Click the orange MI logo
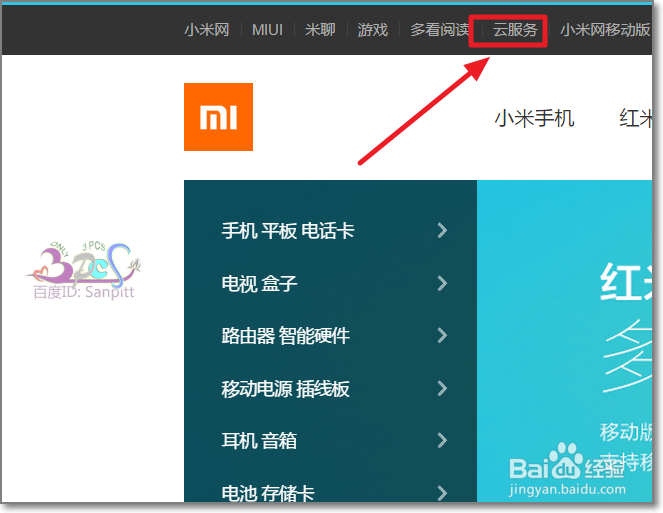663x513 pixels. (218, 117)
